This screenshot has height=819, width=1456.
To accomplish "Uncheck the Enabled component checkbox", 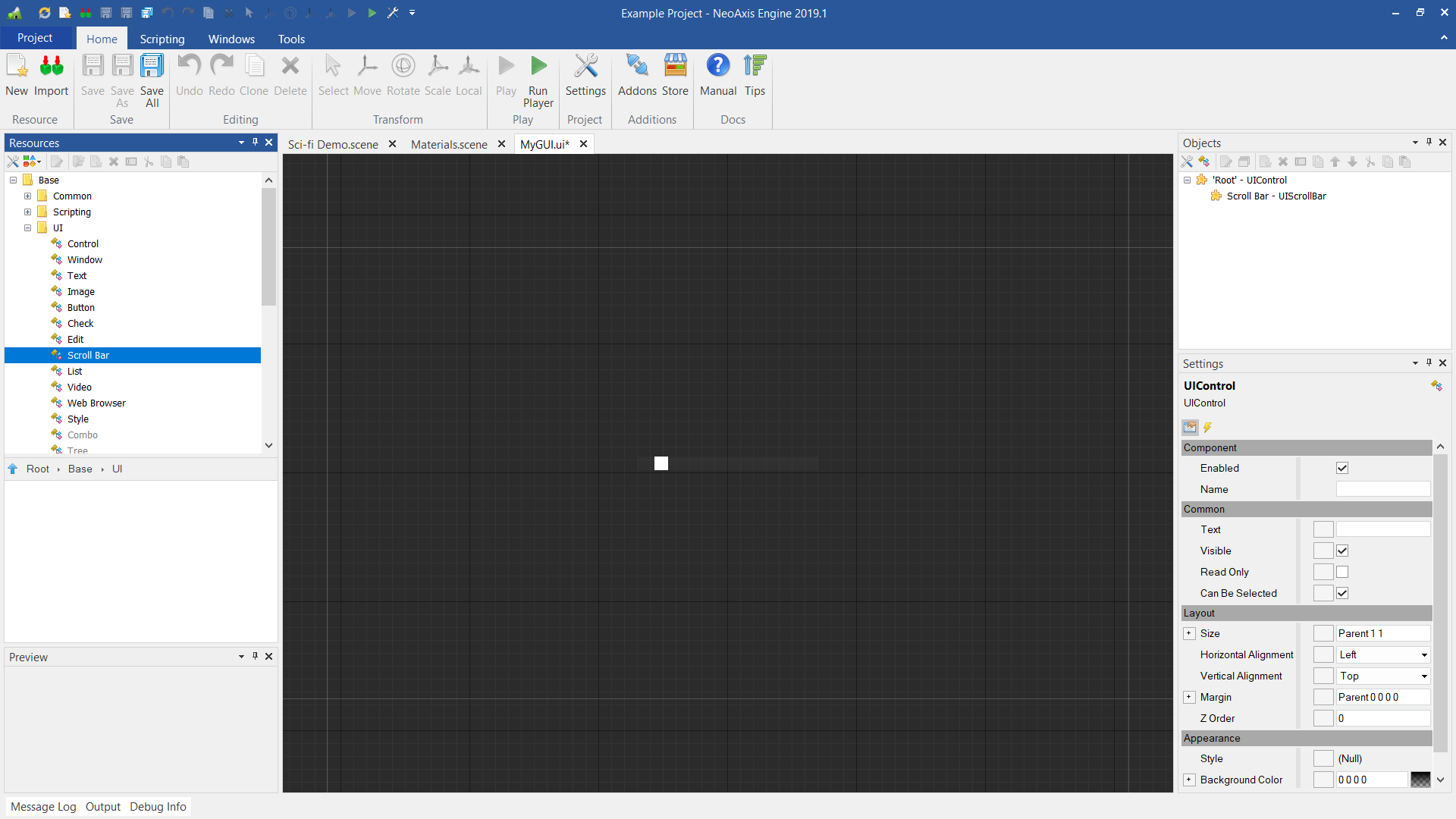I will click(1342, 468).
